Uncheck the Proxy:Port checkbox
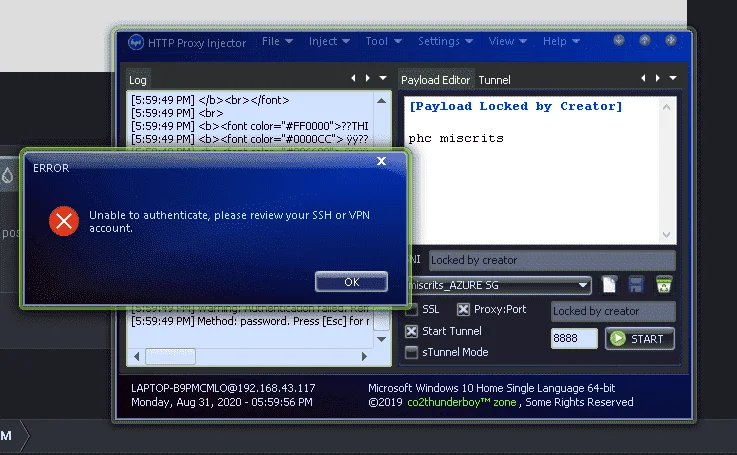Screen dimensions: 737x455 click(463, 309)
